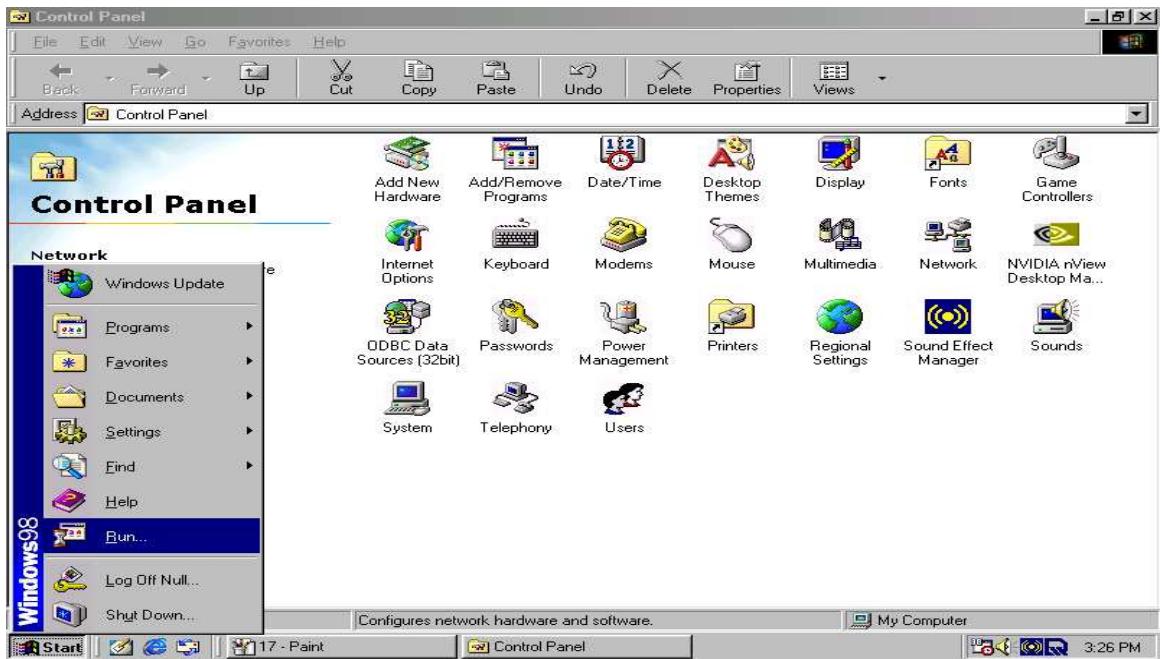Open the Modems applet
The image size is (1162, 659).
pos(623,245)
